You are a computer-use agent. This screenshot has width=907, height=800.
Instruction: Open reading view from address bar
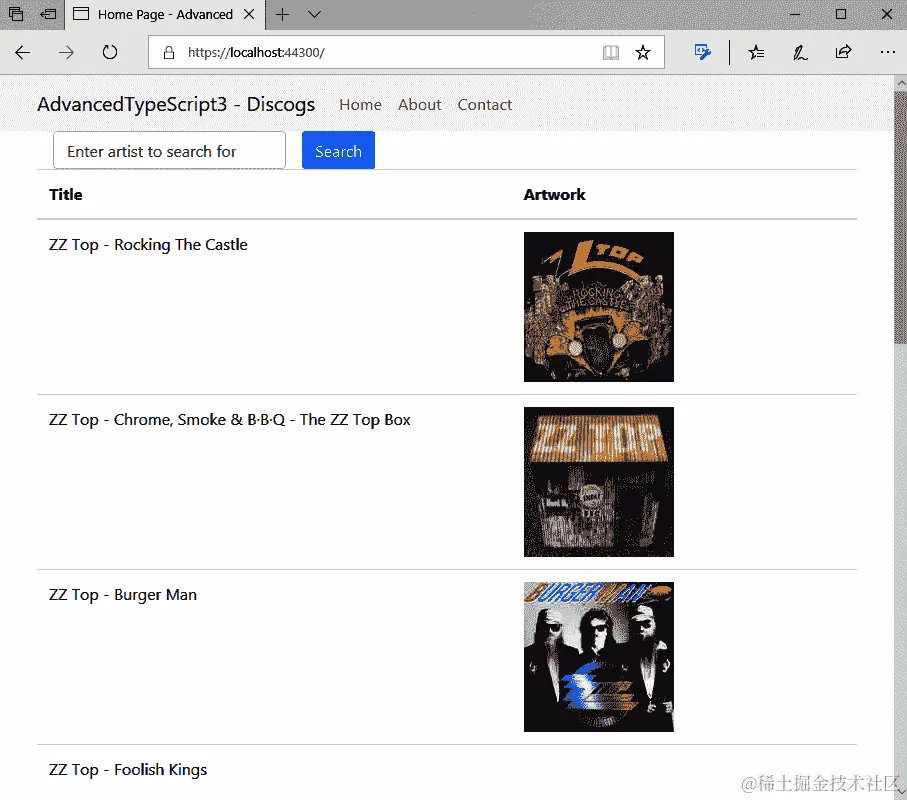pos(611,53)
